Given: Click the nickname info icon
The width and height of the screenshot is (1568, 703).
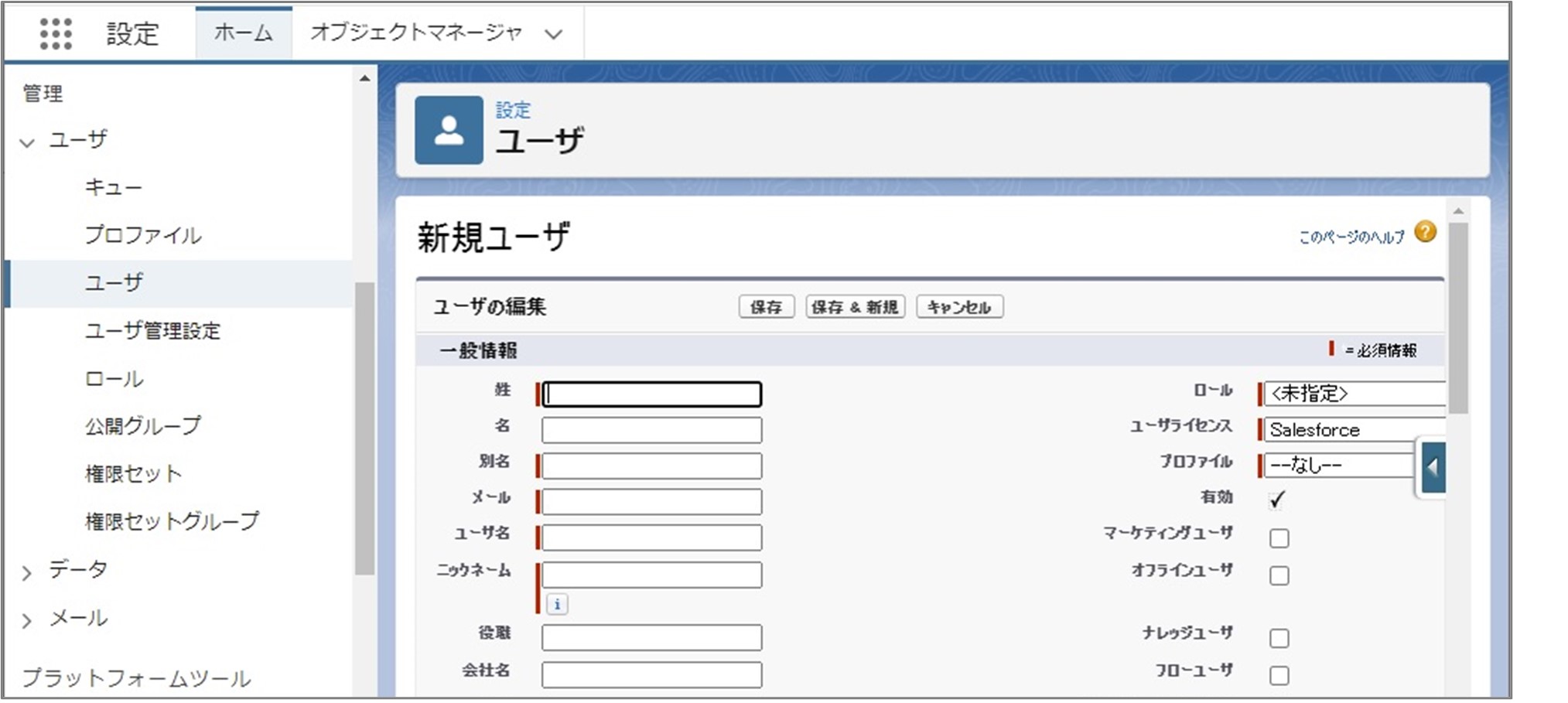Looking at the screenshot, I should (x=557, y=604).
